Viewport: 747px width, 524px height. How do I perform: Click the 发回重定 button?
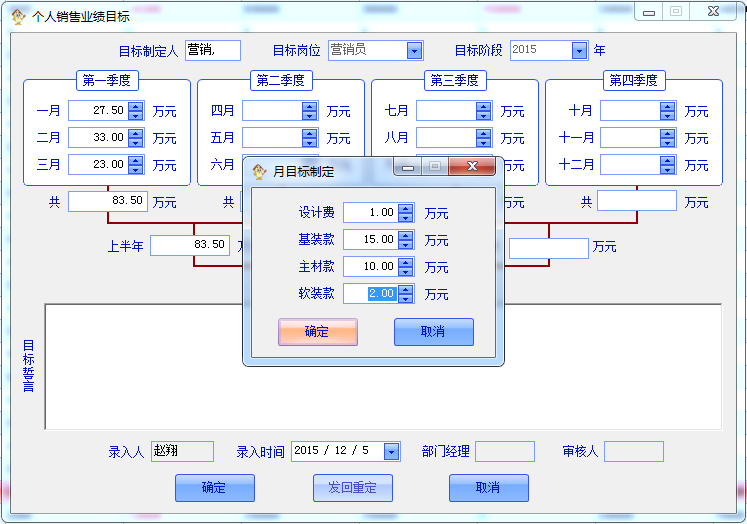point(352,488)
